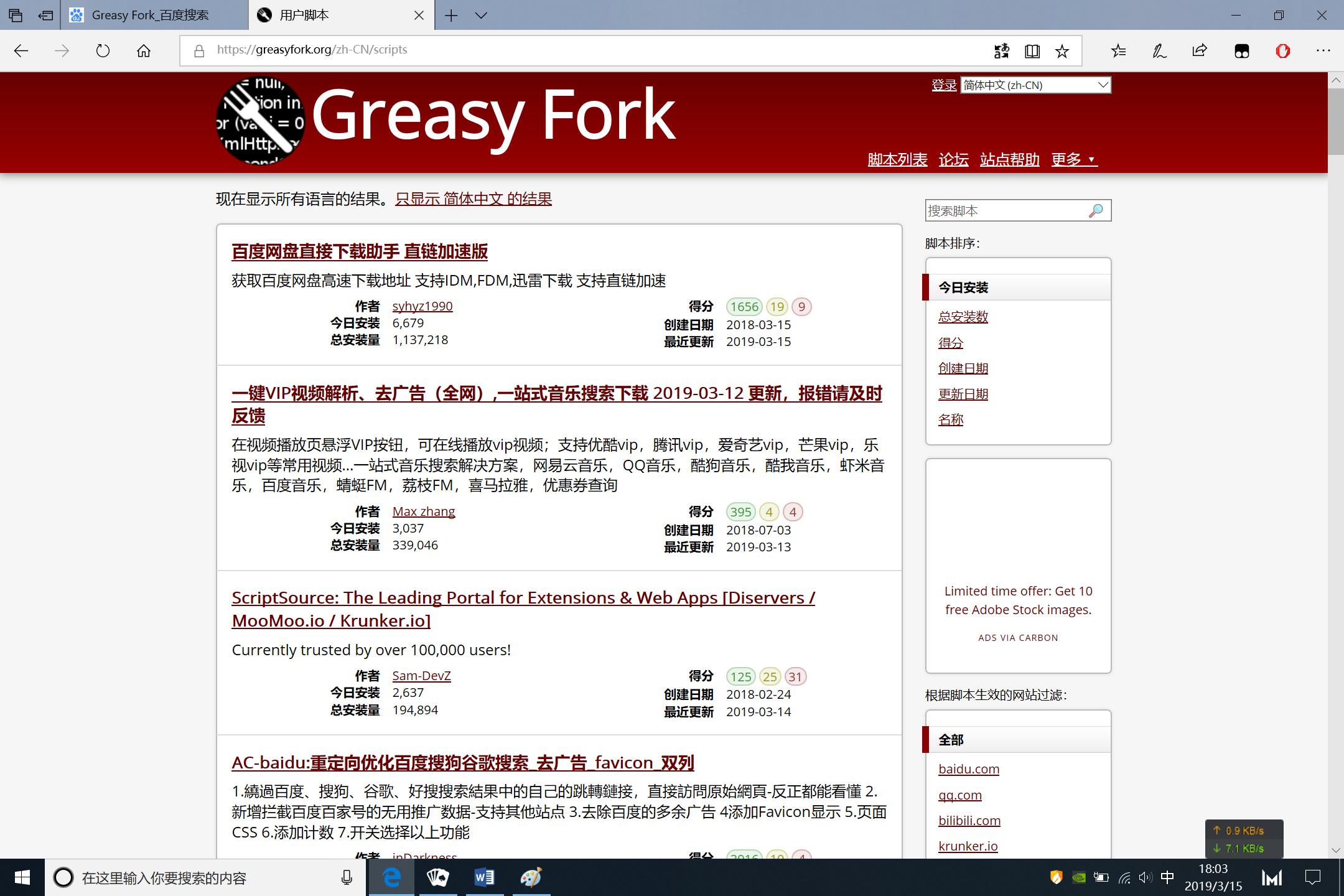Go to home page with house icon

click(x=144, y=51)
